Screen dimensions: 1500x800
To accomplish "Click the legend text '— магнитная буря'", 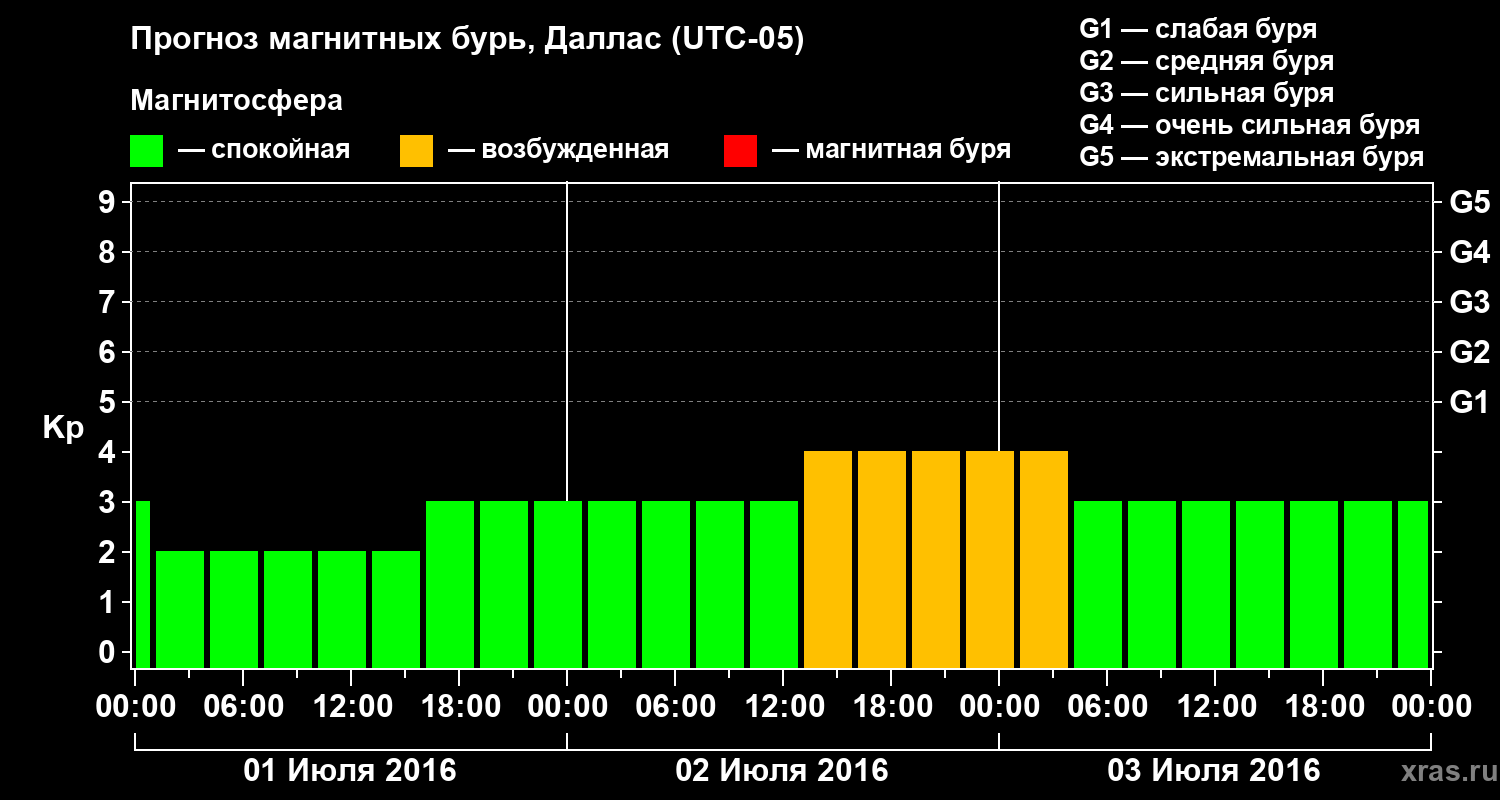I will coord(891,151).
